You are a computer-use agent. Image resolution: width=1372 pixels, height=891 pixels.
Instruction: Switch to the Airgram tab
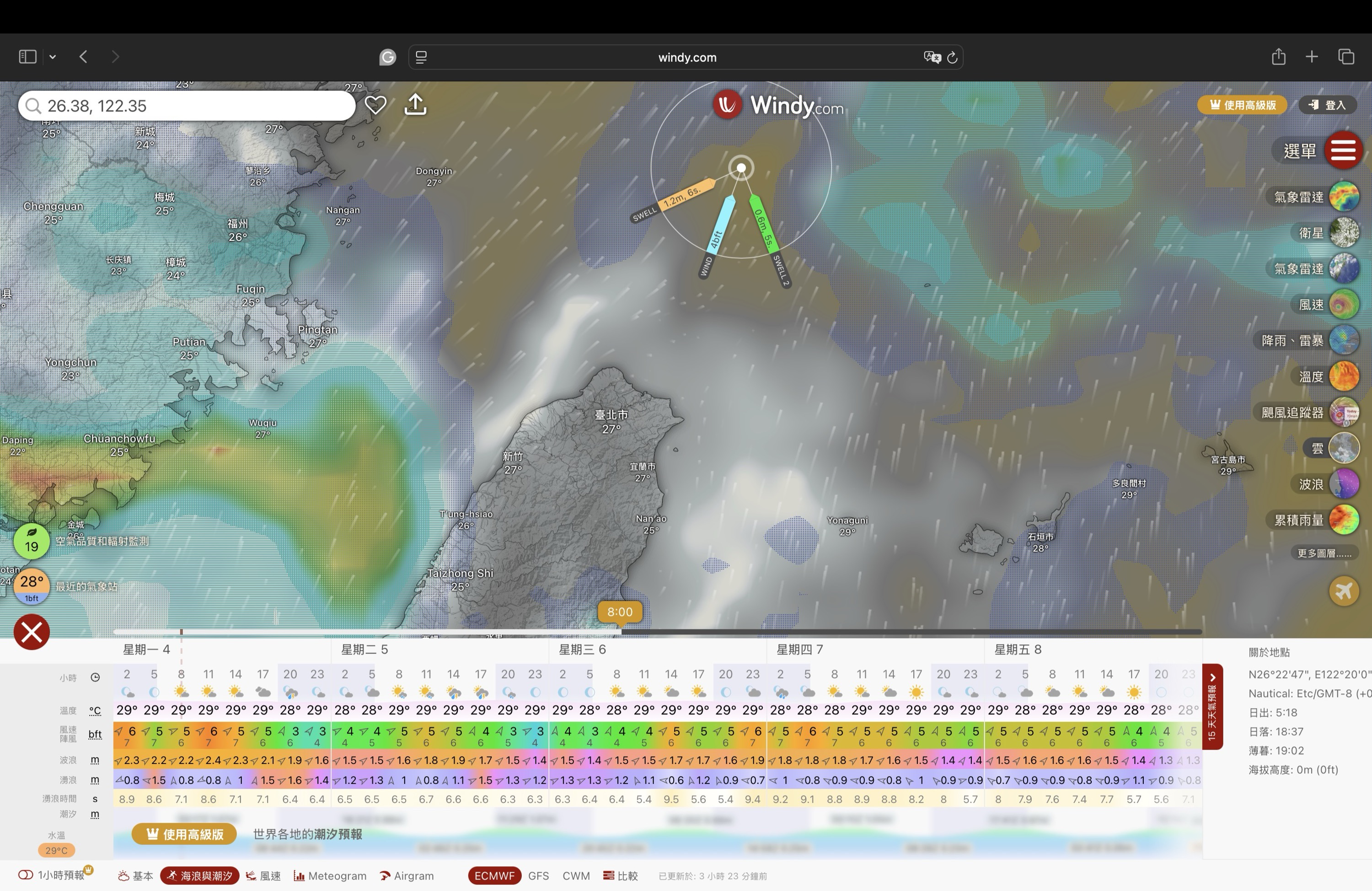coord(407,875)
